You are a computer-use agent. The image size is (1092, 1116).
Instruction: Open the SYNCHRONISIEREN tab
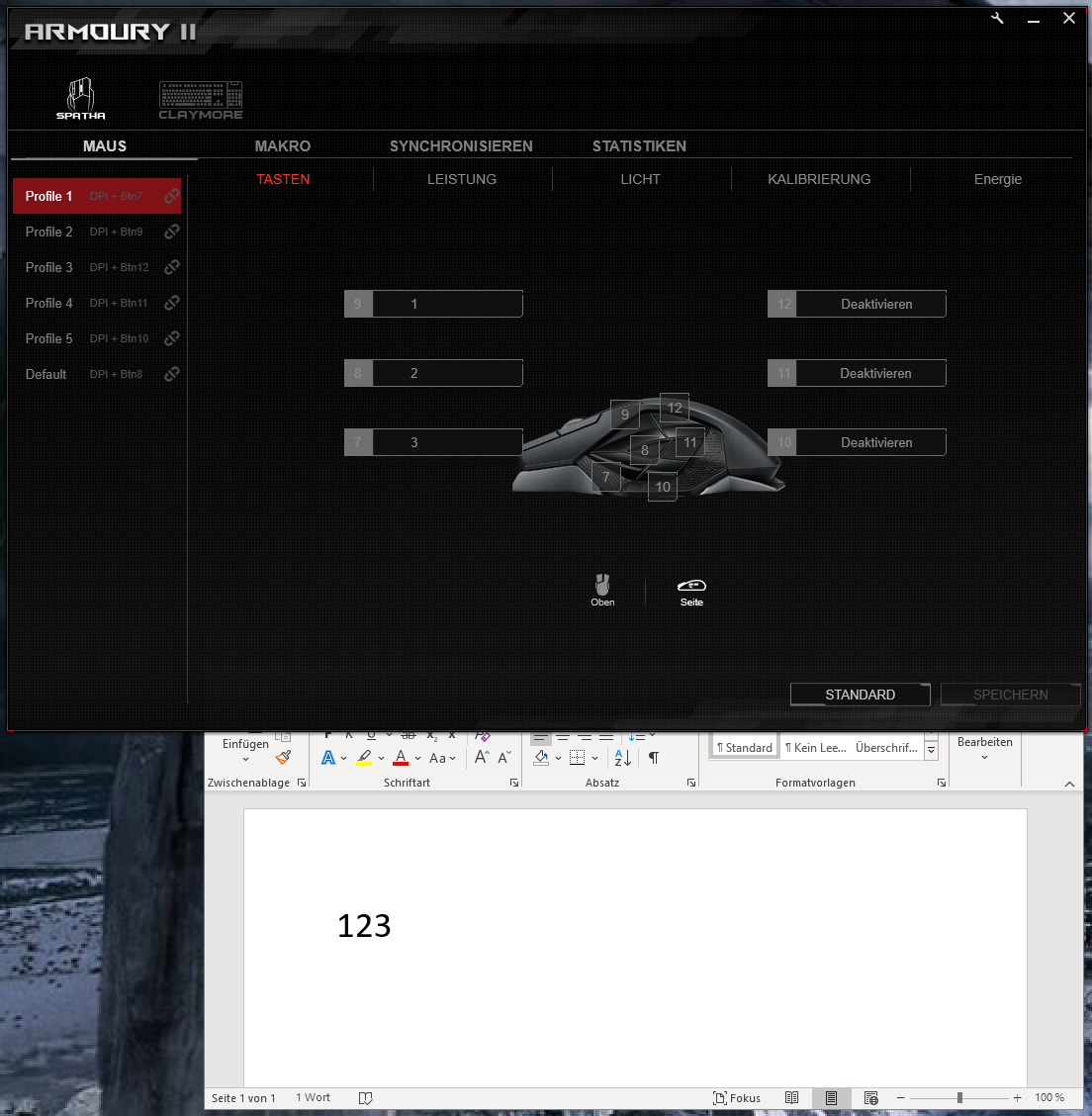click(x=461, y=145)
